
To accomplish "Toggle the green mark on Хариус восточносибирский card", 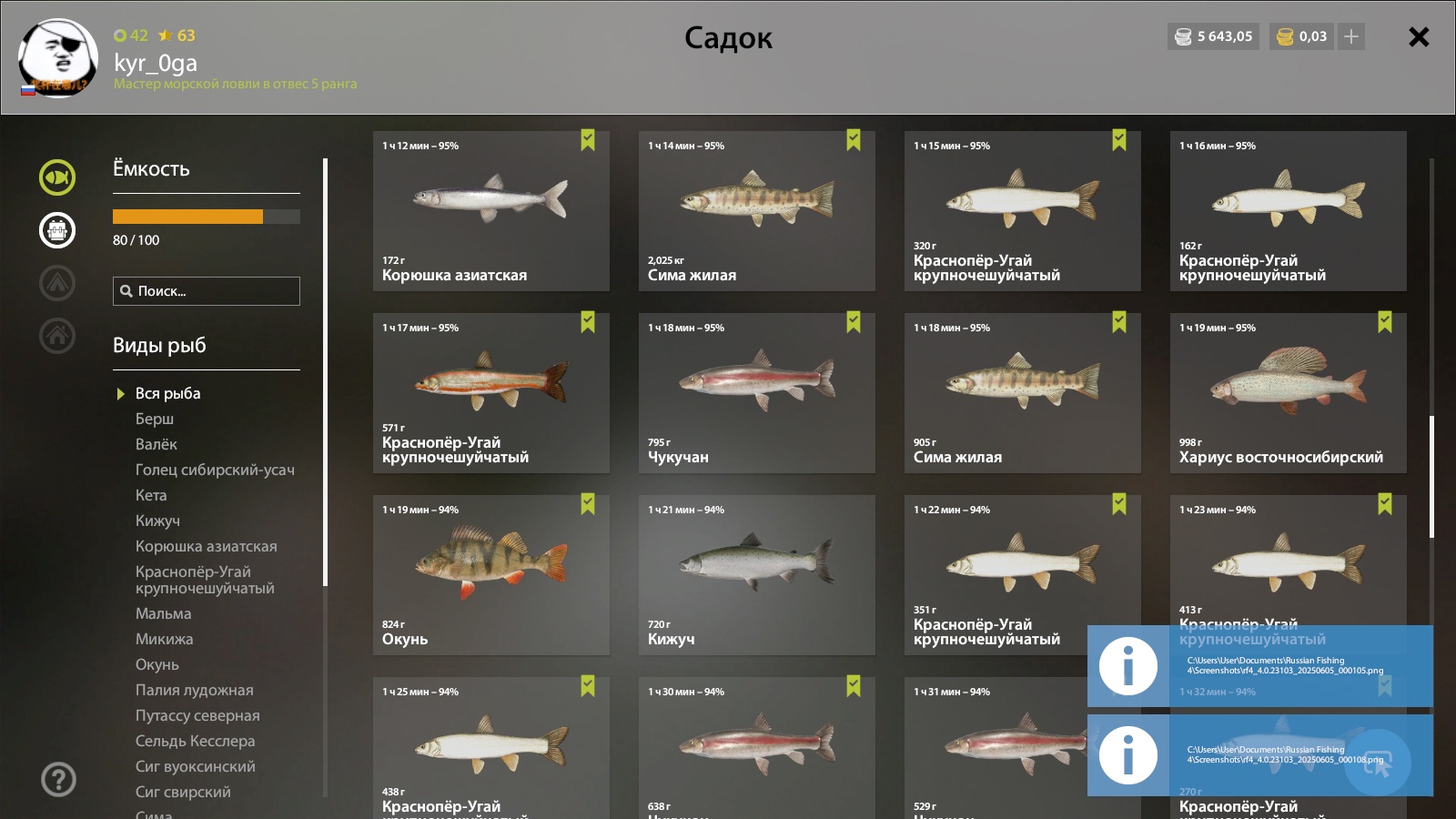I will (x=1385, y=322).
